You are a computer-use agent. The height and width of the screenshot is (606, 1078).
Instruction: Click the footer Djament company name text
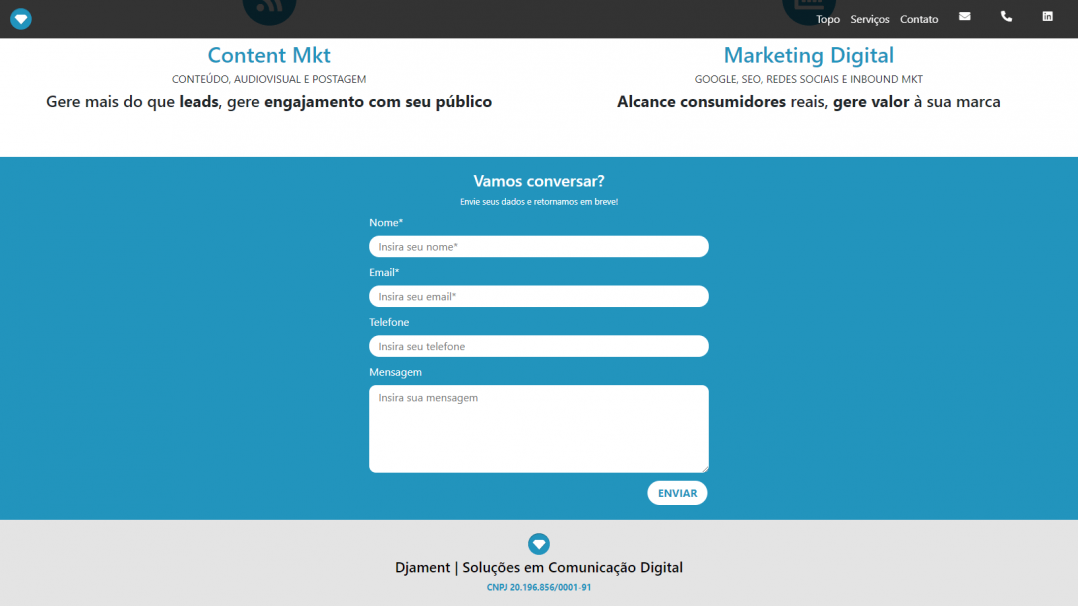pos(538,567)
